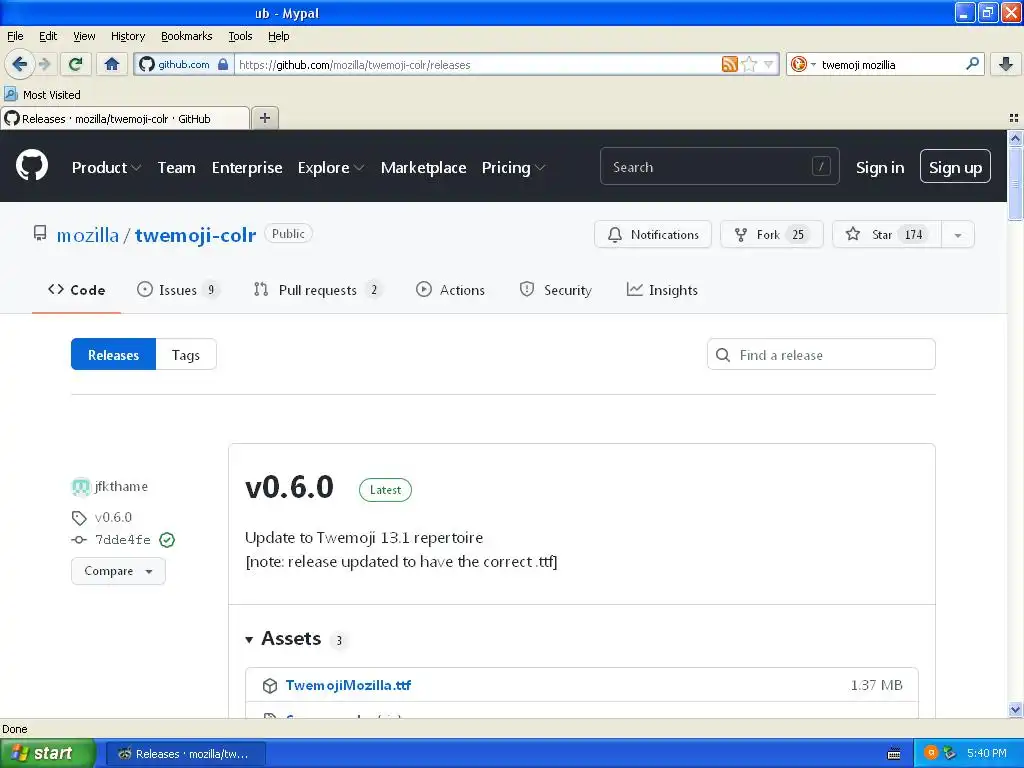Image resolution: width=1024 pixels, height=768 pixels.
Task: Focus the Find a release field
Action: click(821, 355)
